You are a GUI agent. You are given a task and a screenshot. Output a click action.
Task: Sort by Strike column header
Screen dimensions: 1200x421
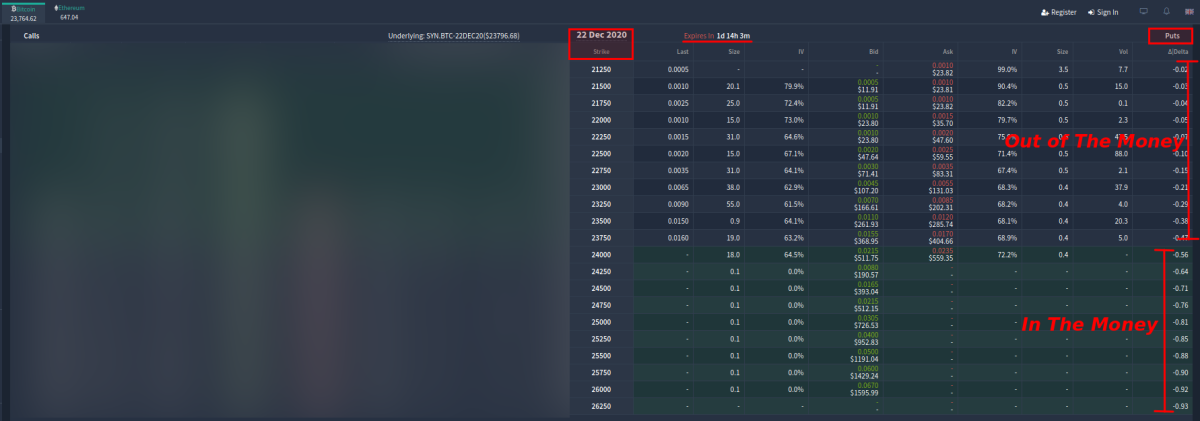601,51
